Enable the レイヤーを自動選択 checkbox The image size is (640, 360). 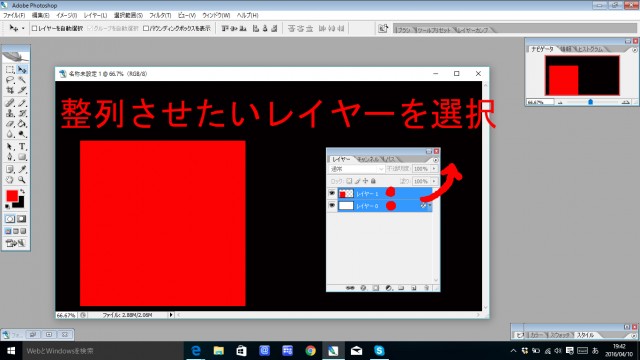point(35,28)
